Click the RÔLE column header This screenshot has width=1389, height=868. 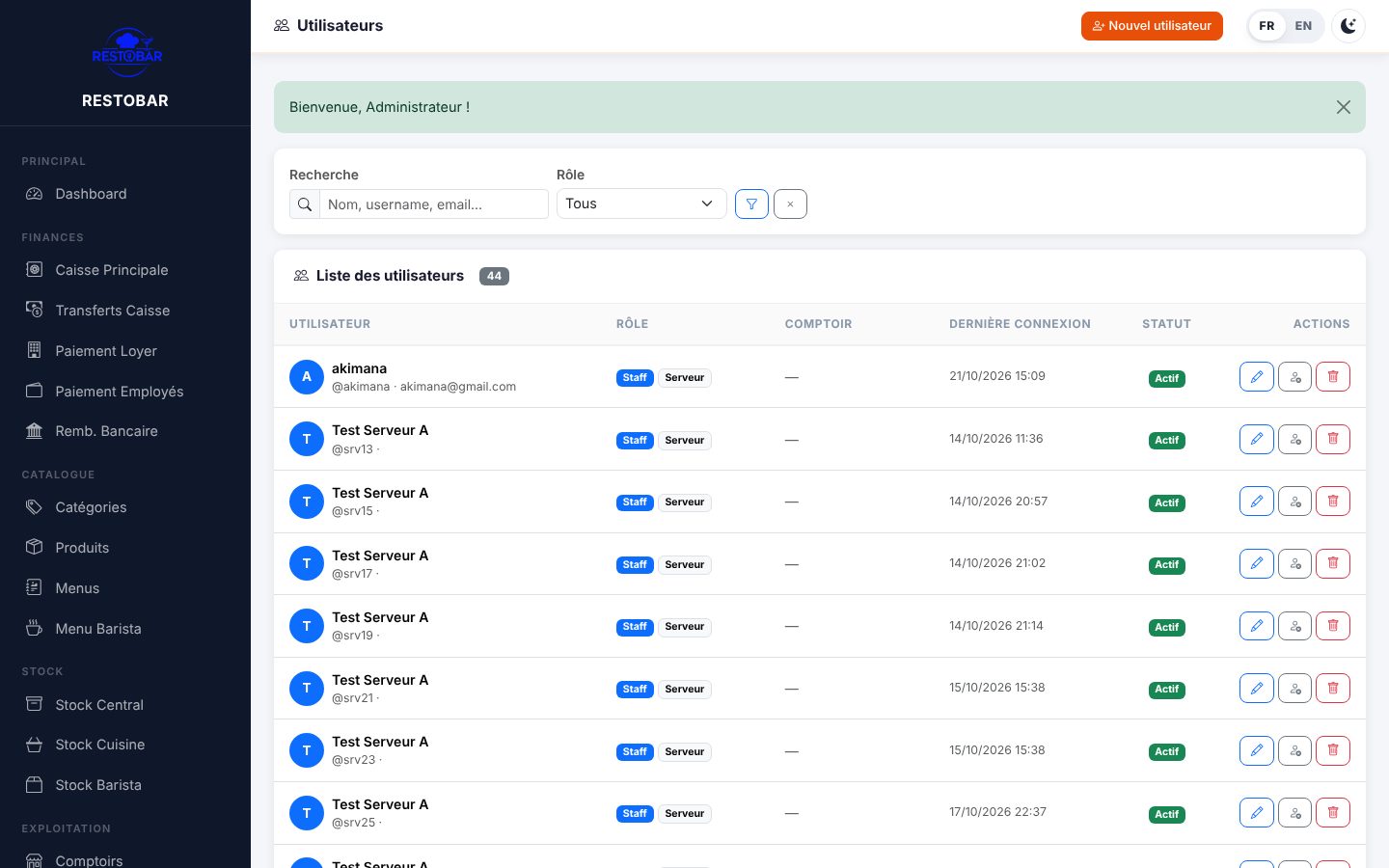click(x=632, y=324)
